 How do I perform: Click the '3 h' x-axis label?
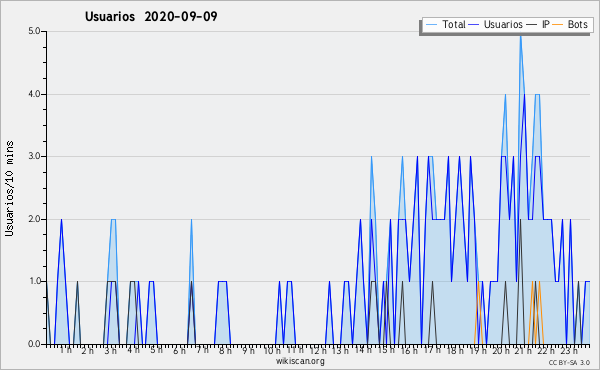click(111, 350)
